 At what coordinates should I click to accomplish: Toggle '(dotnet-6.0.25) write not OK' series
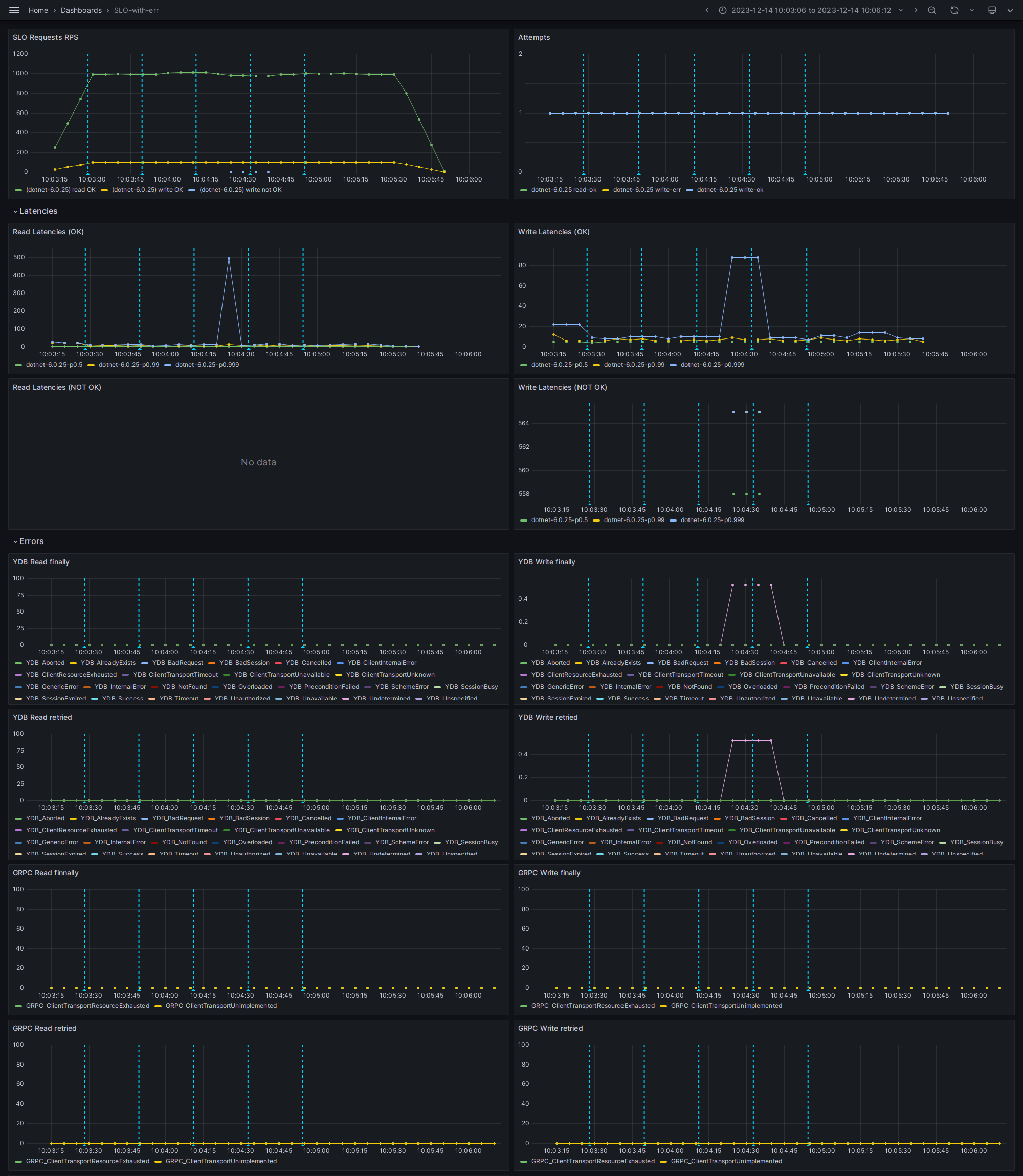click(x=240, y=190)
